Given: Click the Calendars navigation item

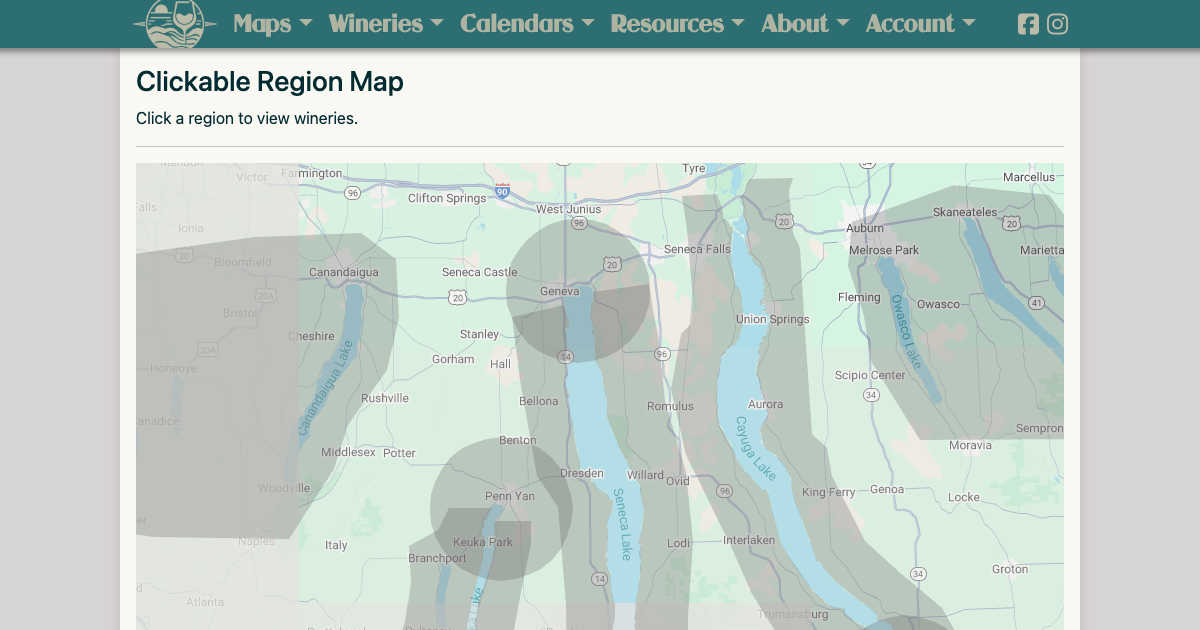Looking at the screenshot, I should click(517, 24).
